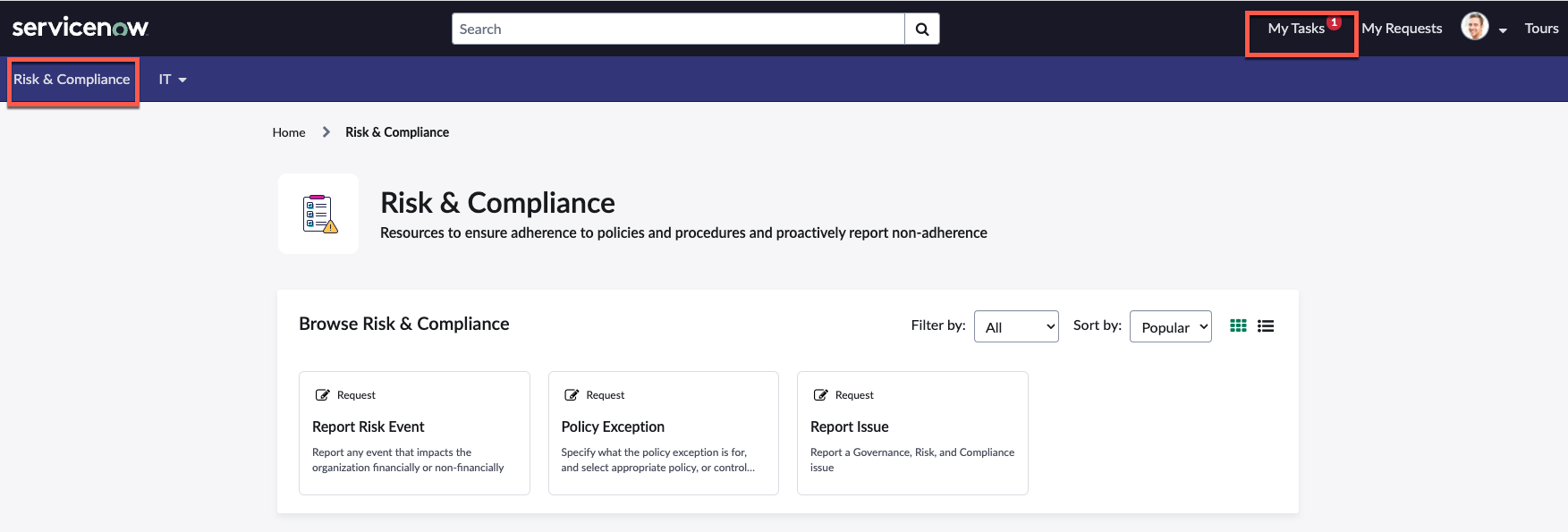This screenshot has width=1568, height=532.
Task: Click 'Specify what the policy exception' description
Action: [x=658, y=460]
